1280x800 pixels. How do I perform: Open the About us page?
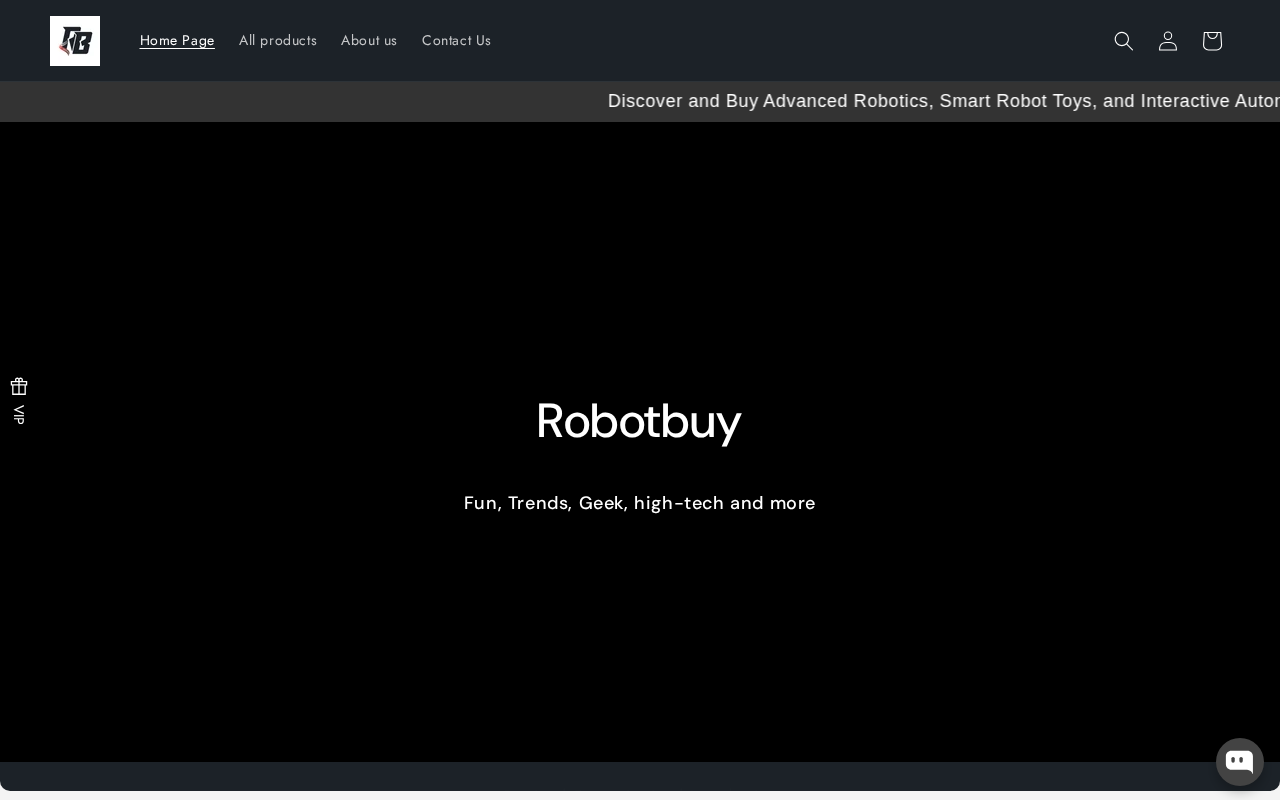[x=369, y=41]
